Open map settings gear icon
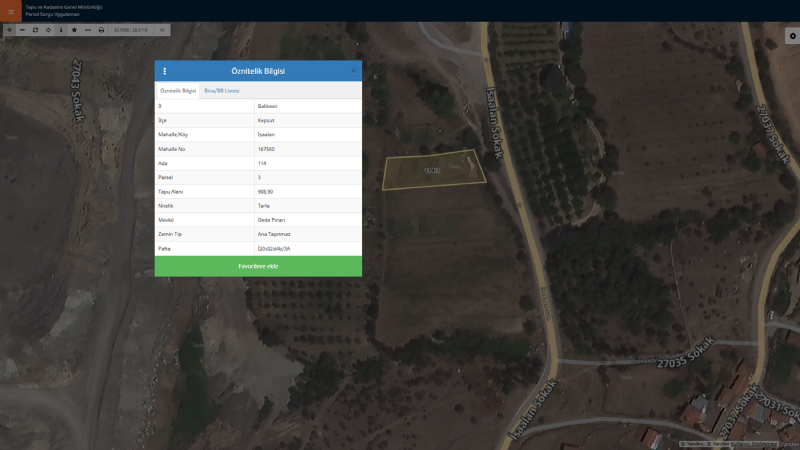 pyautogui.click(x=792, y=36)
